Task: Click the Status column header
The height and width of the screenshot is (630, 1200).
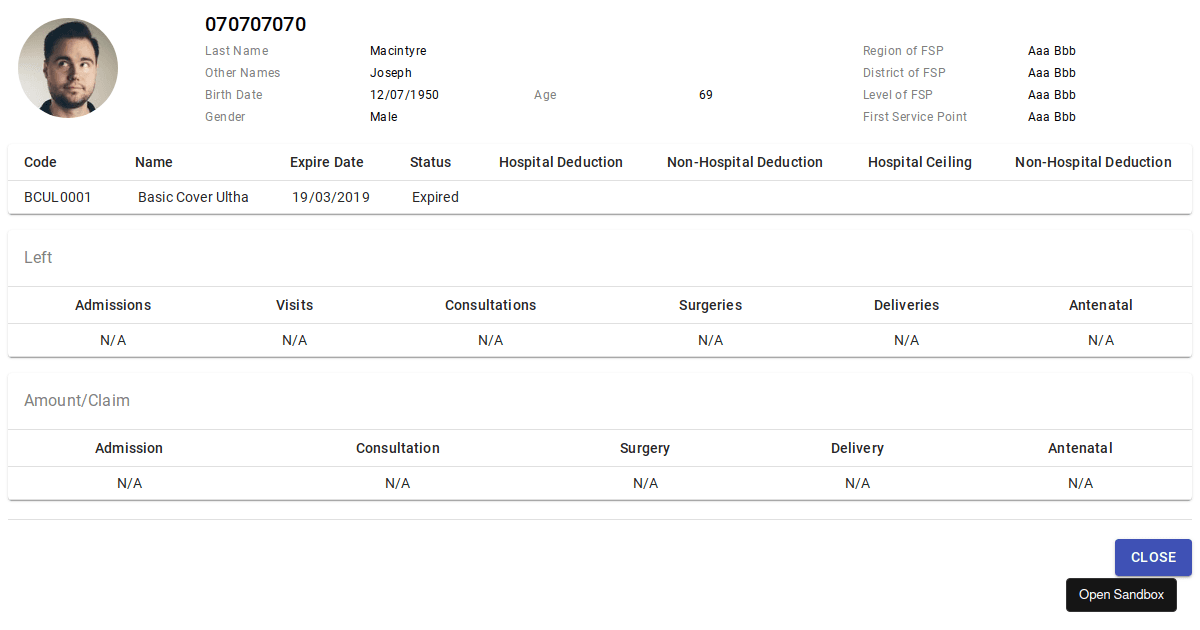Action: (x=430, y=162)
